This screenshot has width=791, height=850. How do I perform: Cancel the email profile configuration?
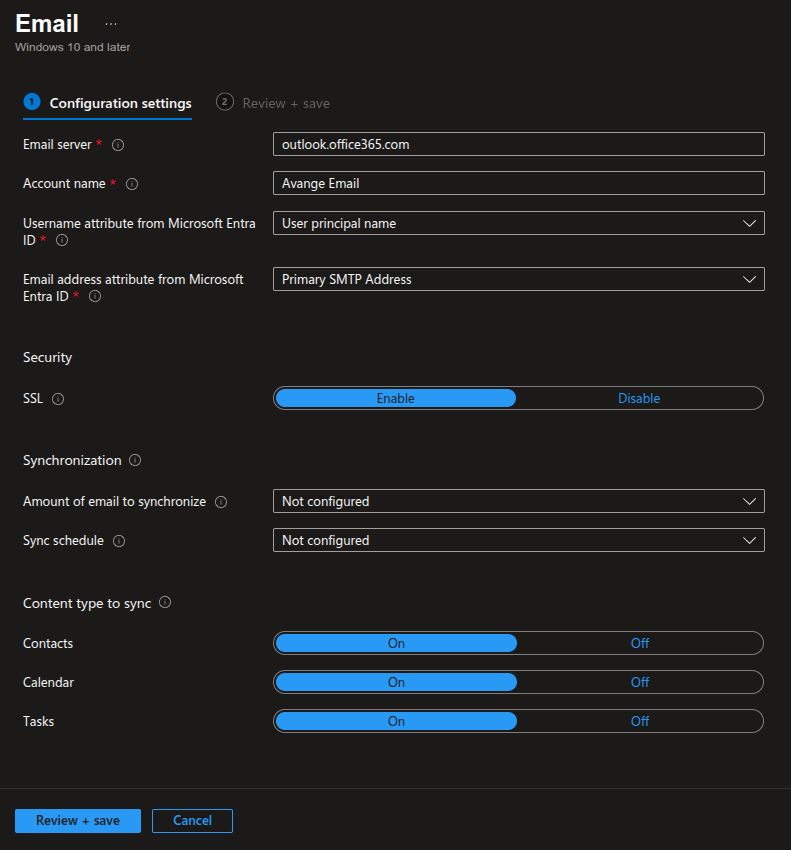192,820
